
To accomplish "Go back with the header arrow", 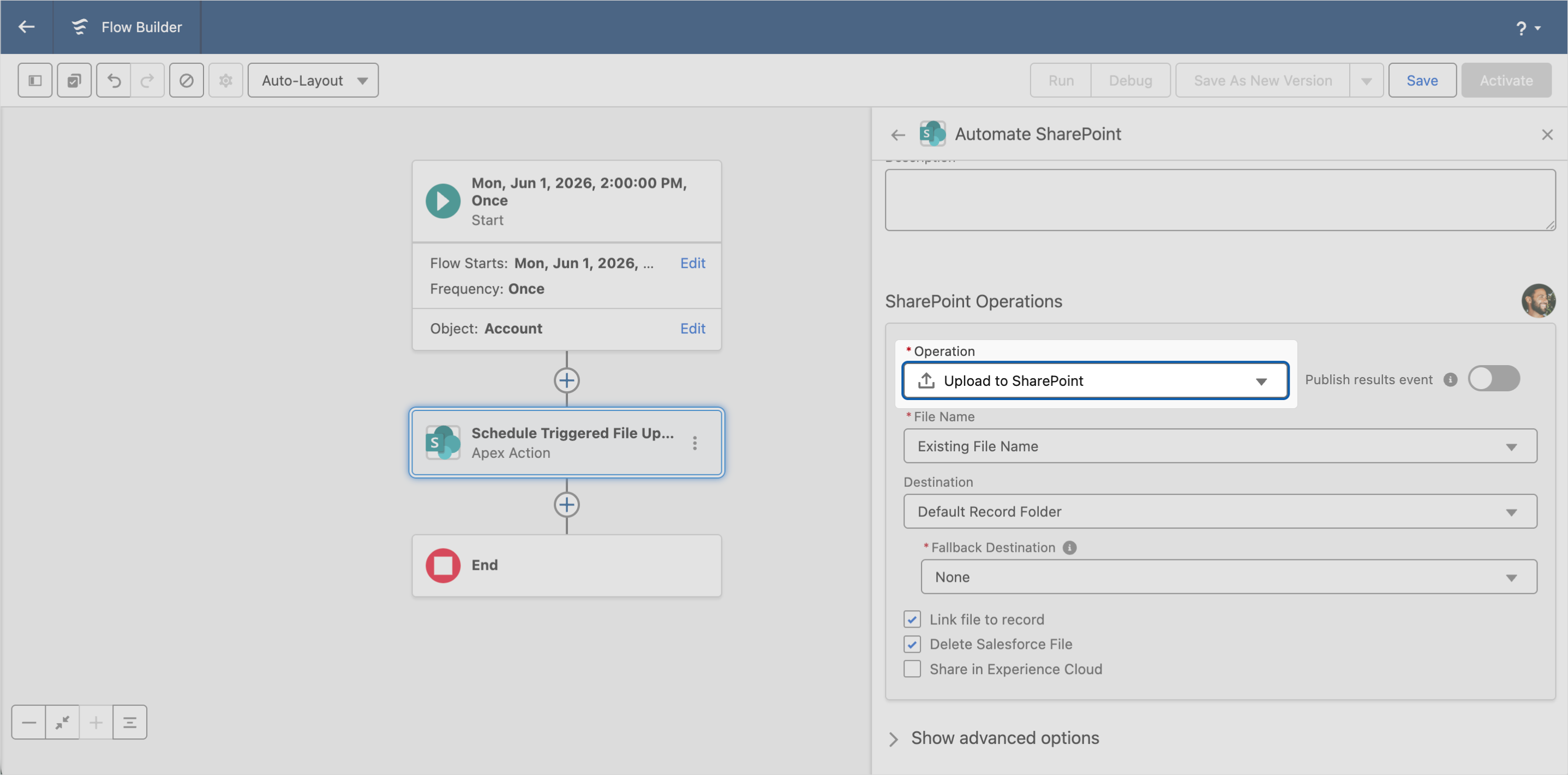I will coord(26,27).
